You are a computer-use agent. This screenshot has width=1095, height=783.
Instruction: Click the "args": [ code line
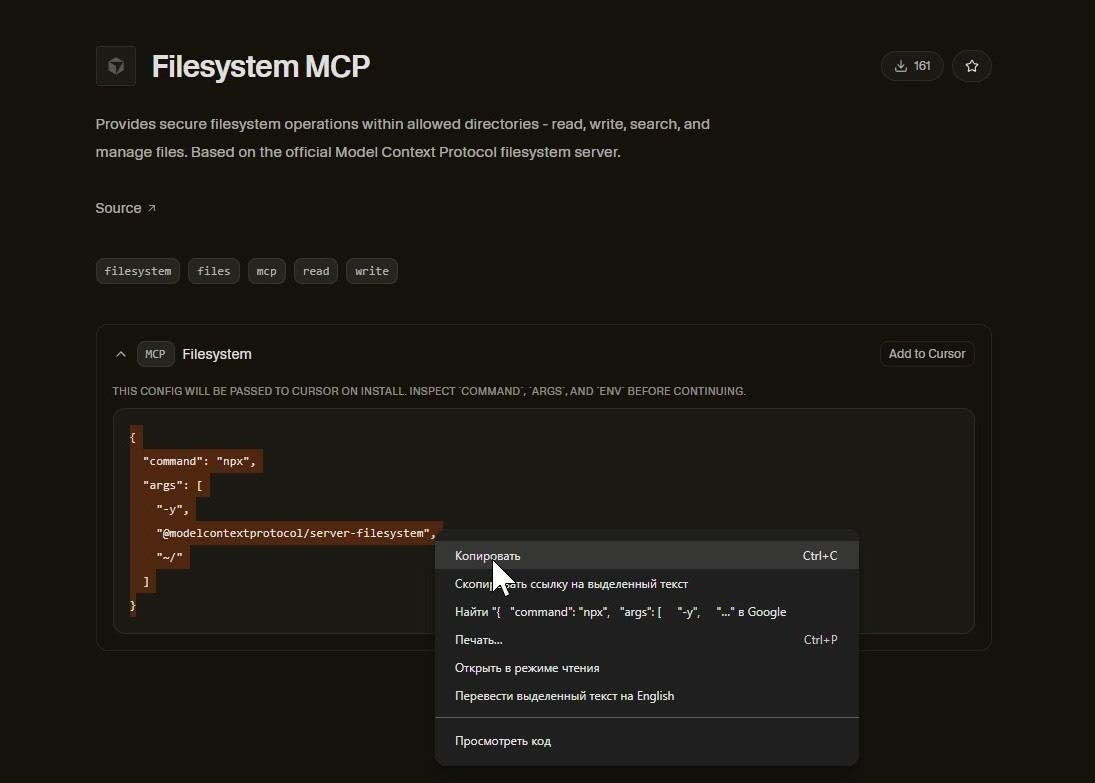click(172, 485)
